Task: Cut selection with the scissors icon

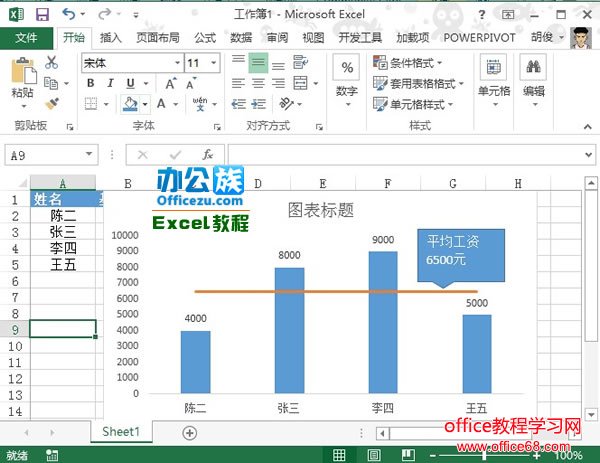Action: 51,62
